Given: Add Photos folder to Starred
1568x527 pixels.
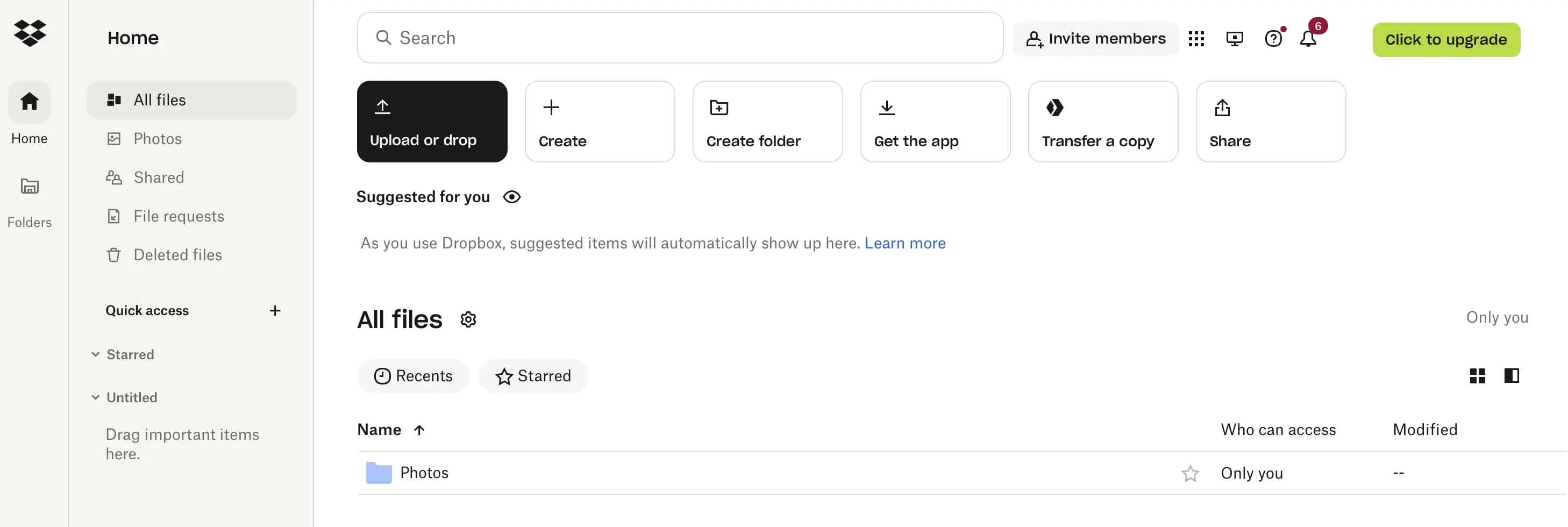Looking at the screenshot, I should (x=1190, y=473).
